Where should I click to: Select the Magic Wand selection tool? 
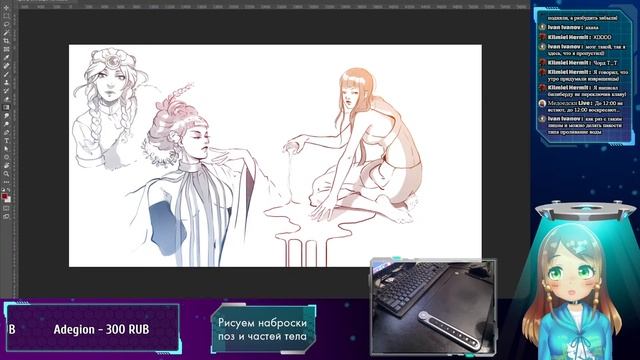[6, 32]
